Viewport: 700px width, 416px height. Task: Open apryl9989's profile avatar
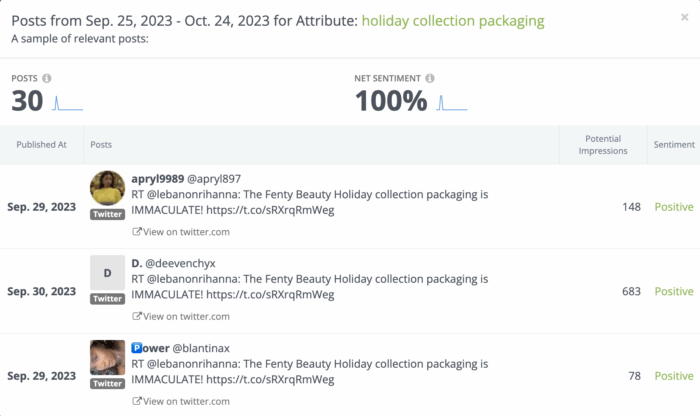(x=108, y=188)
